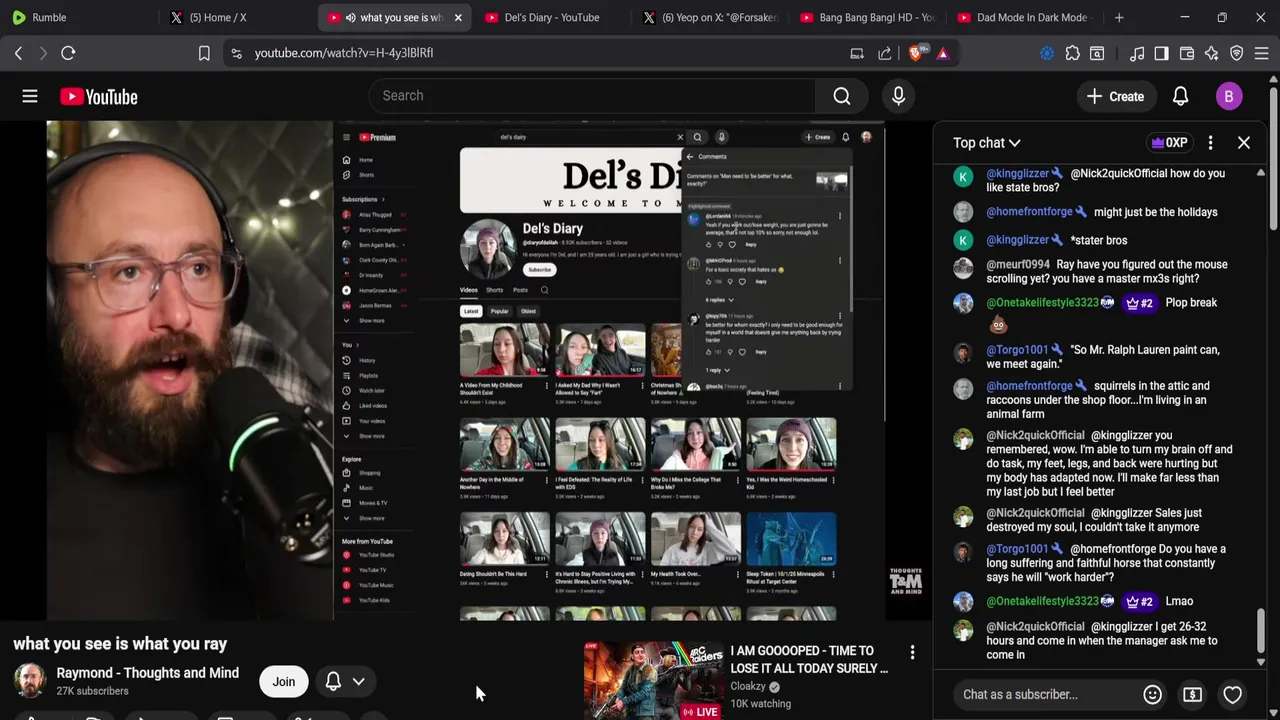Viewport: 1280px width, 720px height.
Task: Open the Brave main menu
Action: [x=1262, y=53]
